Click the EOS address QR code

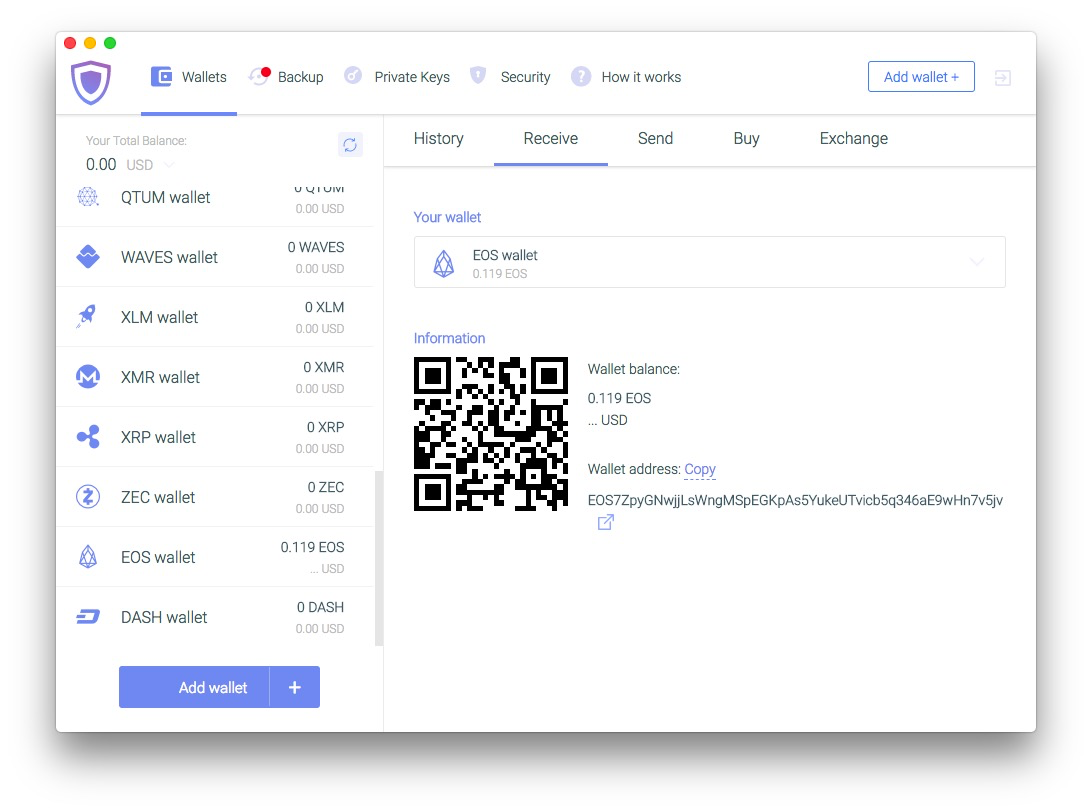pyautogui.click(x=491, y=433)
